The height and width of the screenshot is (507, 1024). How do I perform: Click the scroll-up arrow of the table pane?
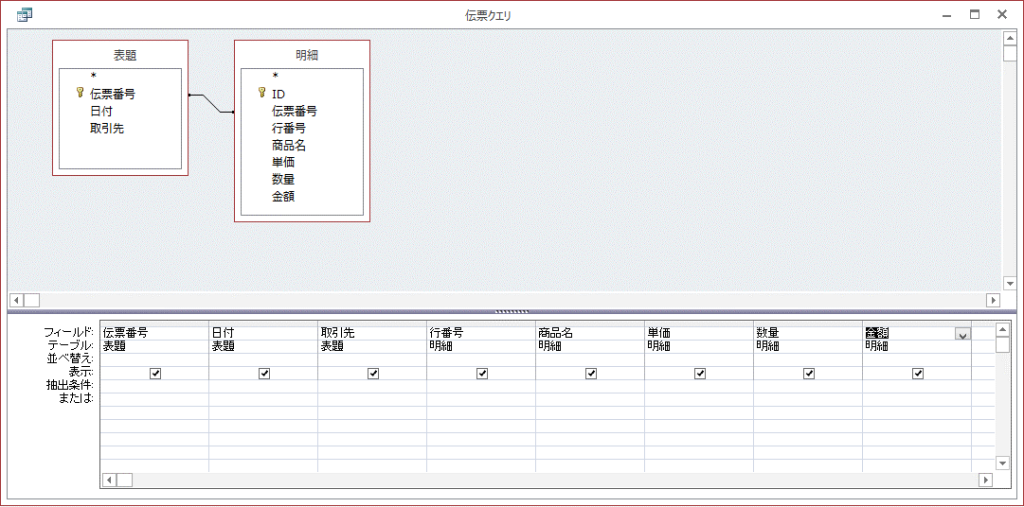tap(1009, 38)
